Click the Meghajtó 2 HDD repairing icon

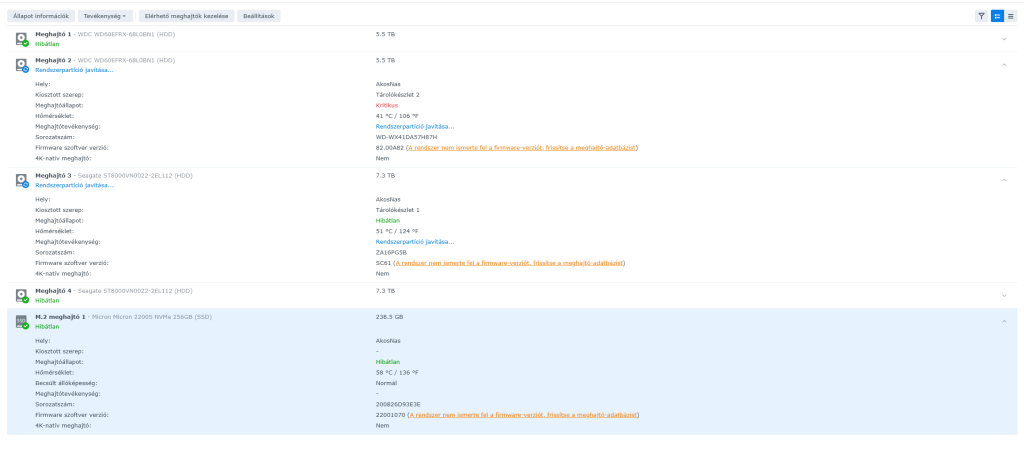[x=21, y=65]
